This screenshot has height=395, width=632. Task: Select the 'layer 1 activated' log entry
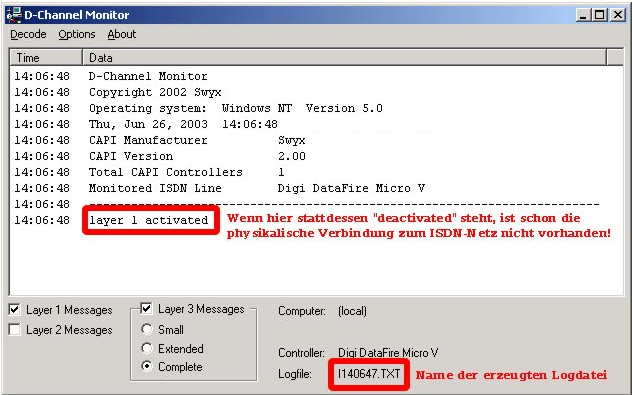[x=148, y=220]
